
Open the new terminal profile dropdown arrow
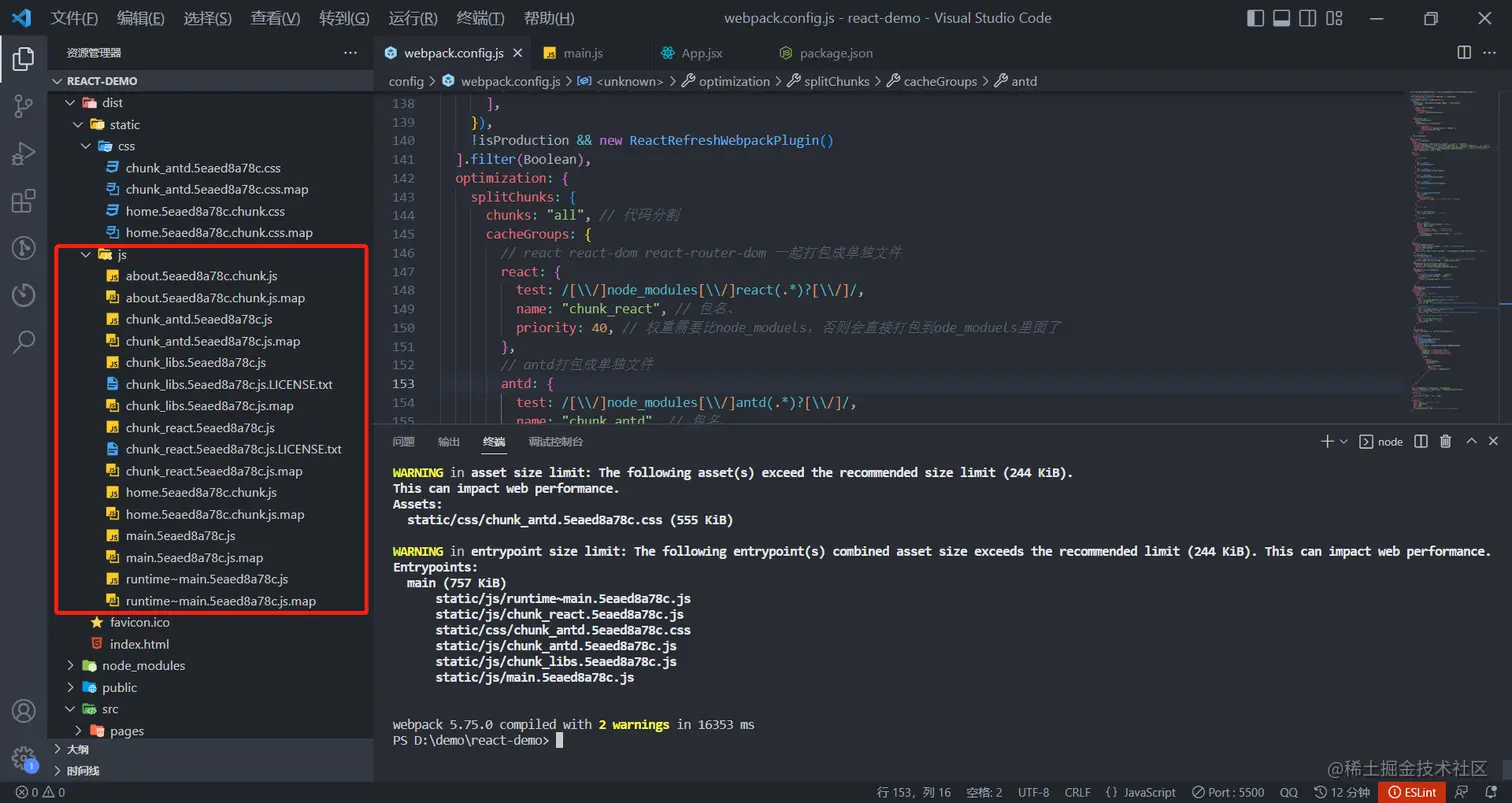[x=1343, y=441]
